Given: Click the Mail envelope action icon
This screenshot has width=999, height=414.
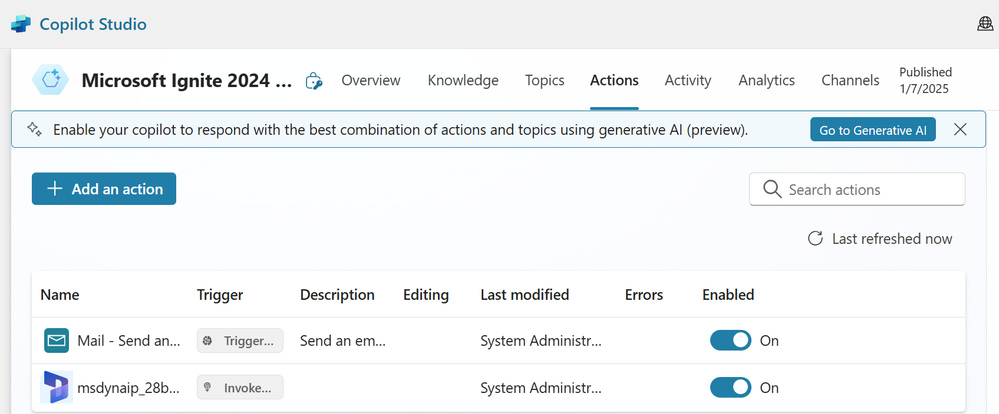Looking at the screenshot, I should (x=57, y=341).
